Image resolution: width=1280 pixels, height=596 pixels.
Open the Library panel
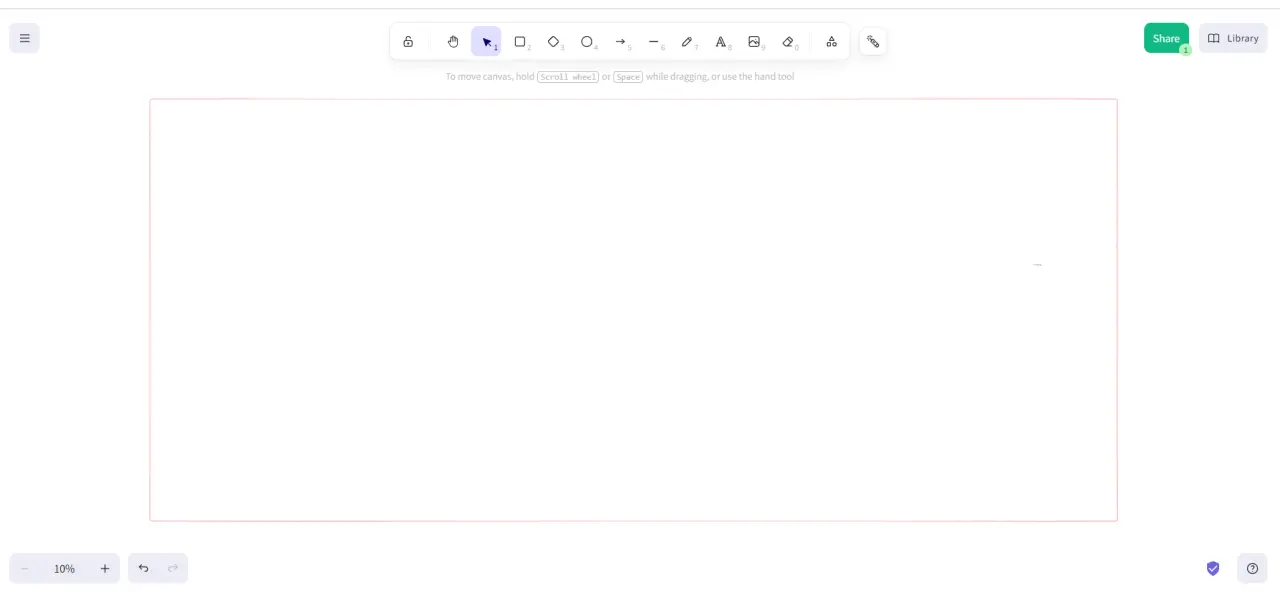click(1233, 38)
